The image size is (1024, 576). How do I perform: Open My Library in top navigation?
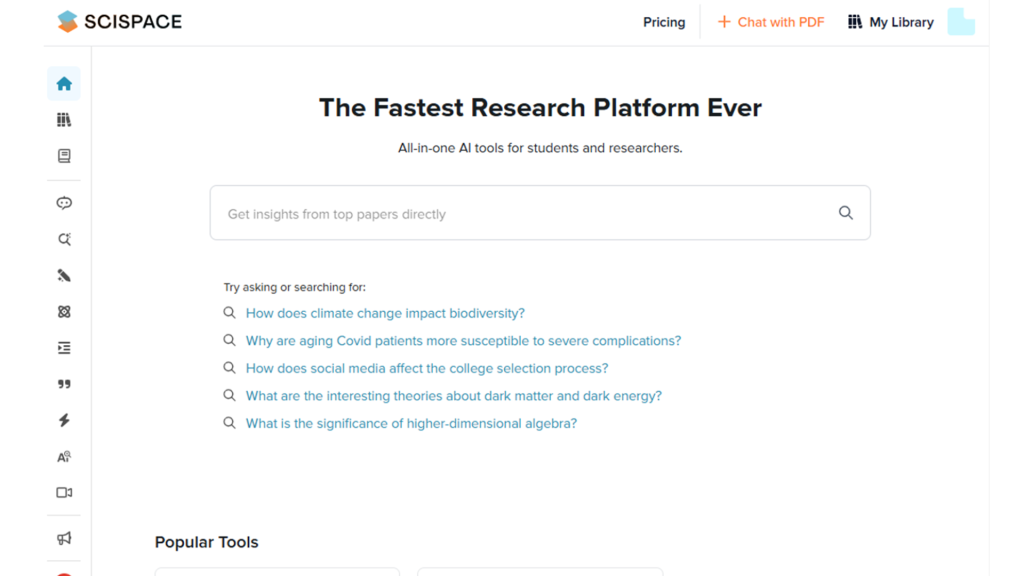point(890,22)
